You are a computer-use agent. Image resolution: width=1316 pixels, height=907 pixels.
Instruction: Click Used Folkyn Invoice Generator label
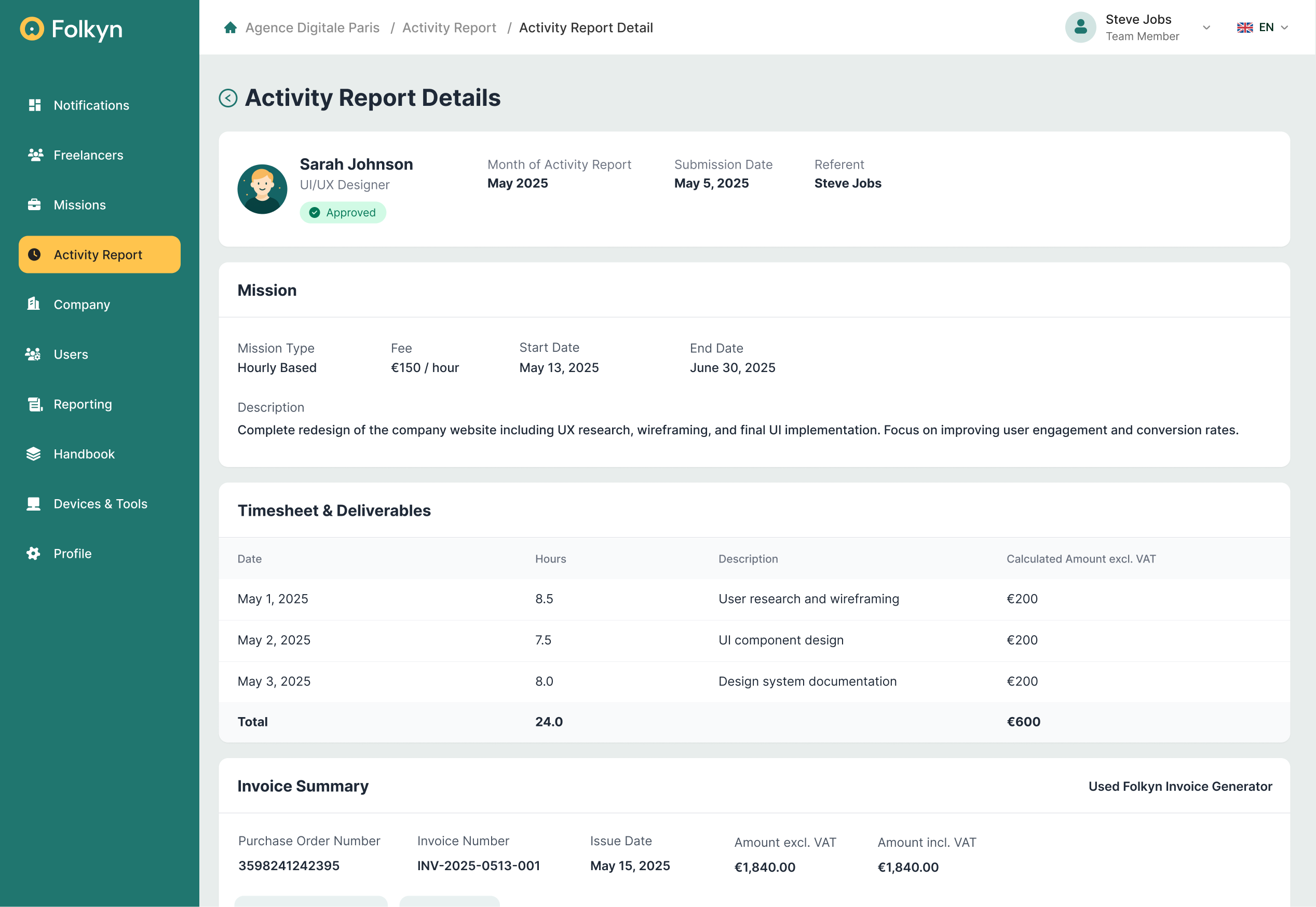pos(1179,786)
